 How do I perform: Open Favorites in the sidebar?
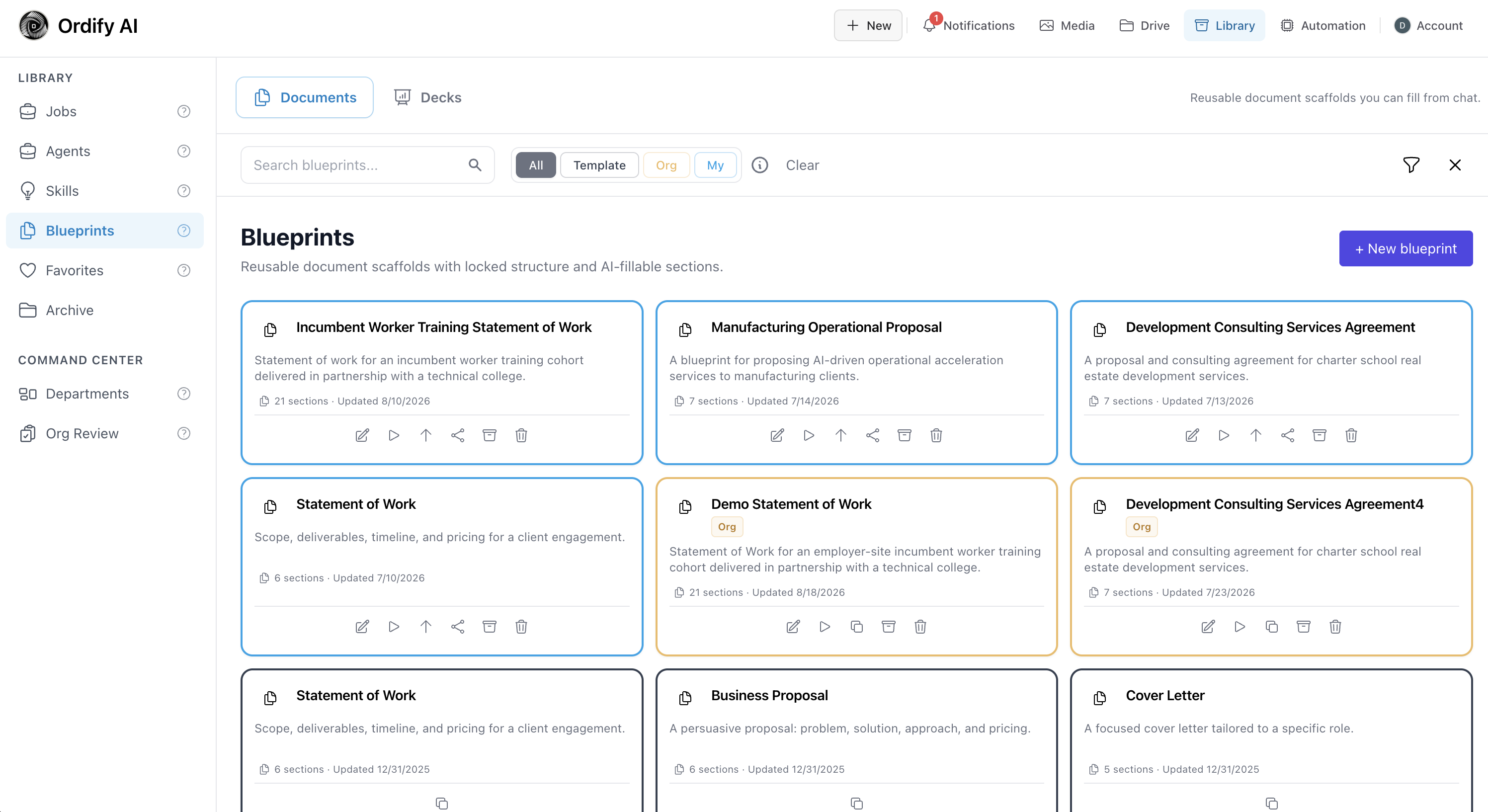104,270
